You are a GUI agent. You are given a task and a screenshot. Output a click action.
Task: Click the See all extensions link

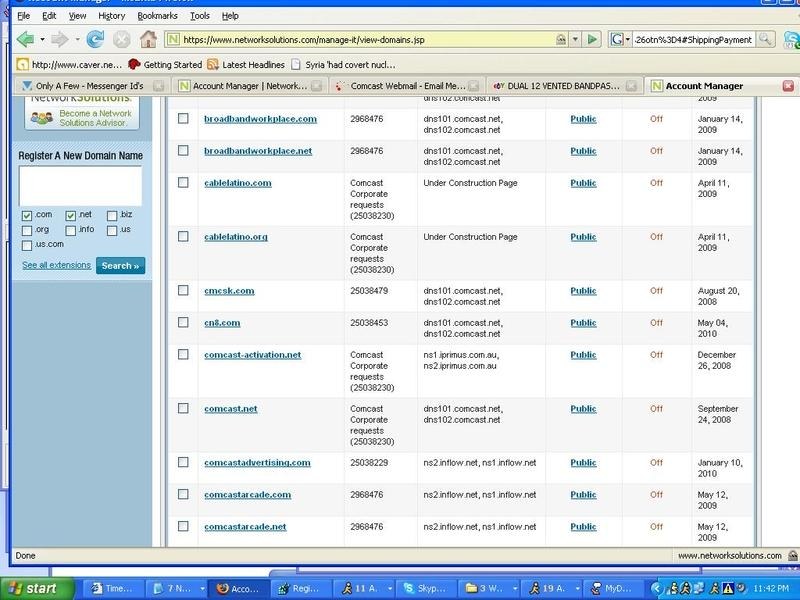56,266
